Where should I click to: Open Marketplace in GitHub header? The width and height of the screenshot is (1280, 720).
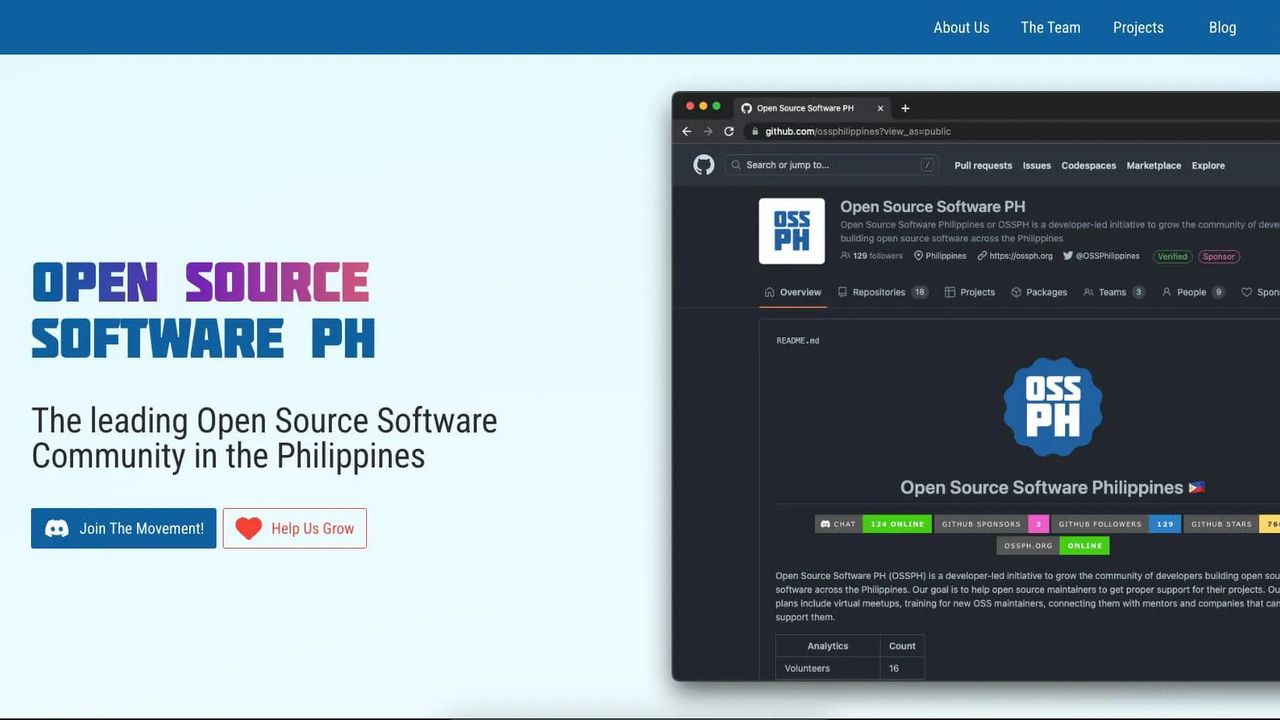pos(1153,165)
